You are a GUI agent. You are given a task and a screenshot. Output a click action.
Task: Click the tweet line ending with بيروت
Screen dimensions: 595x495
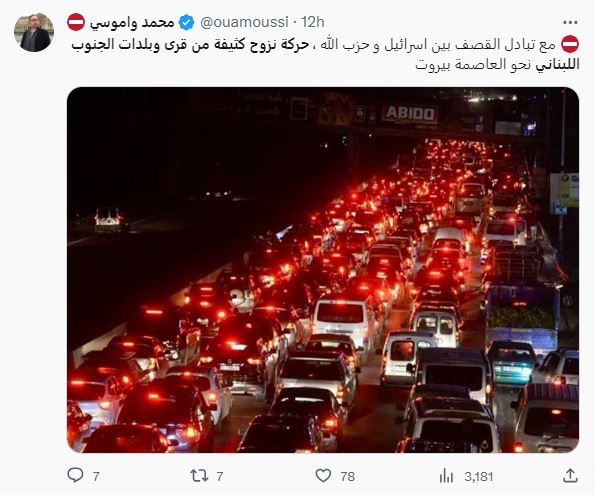pyautogui.click(x=497, y=65)
